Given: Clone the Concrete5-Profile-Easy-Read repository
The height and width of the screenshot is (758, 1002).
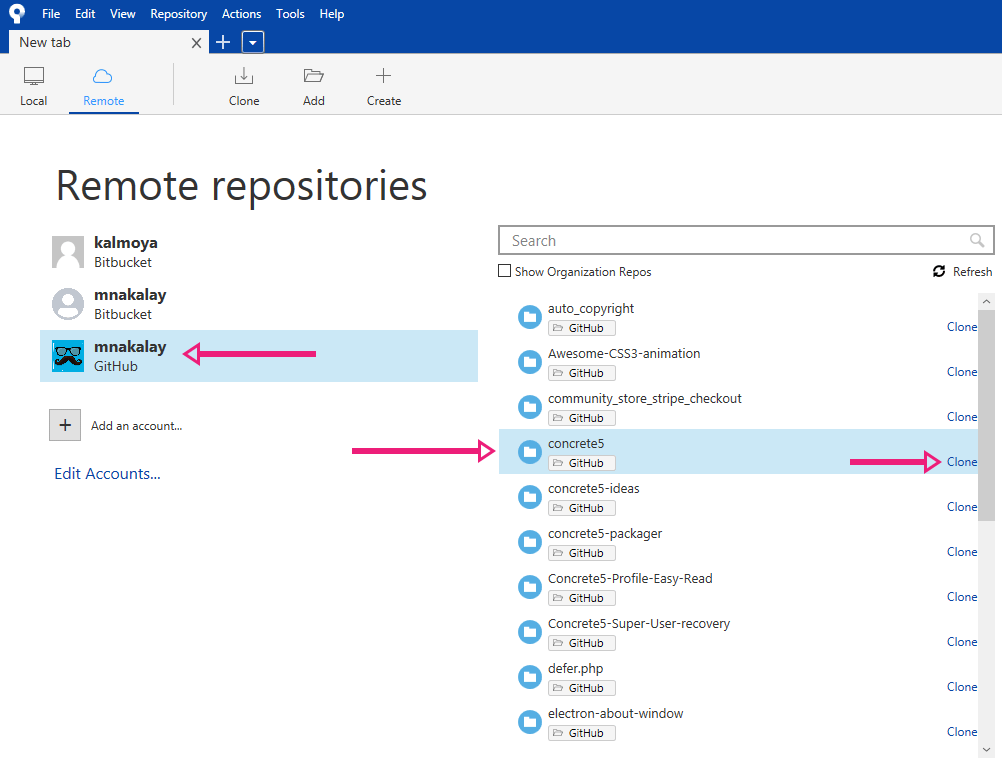Looking at the screenshot, I should [962, 596].
